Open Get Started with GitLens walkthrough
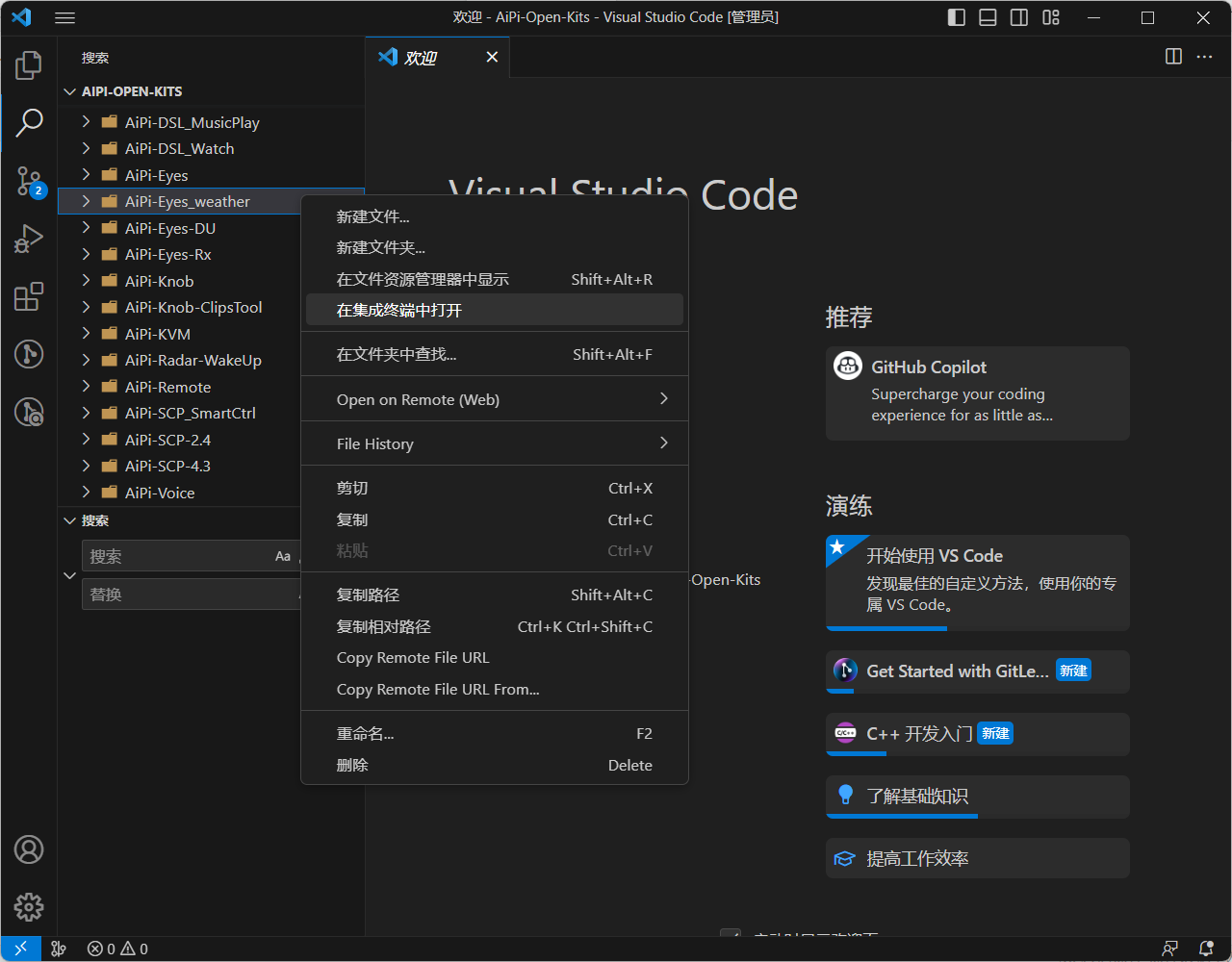 (x=978, y=671)
